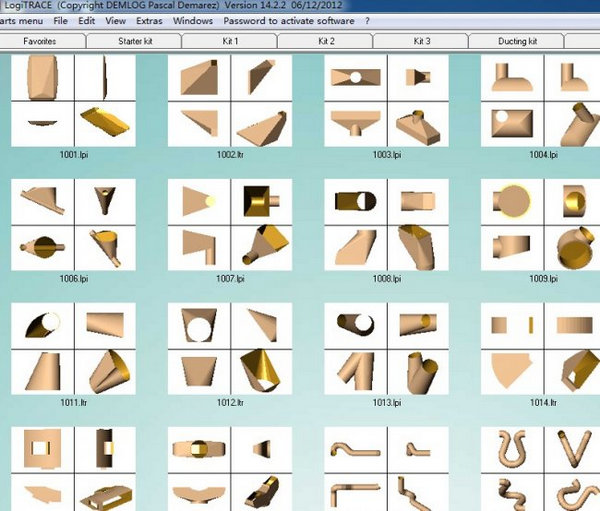Open the Starter kit tab
This screenshot has width=600, height=511.
(135, 41)
